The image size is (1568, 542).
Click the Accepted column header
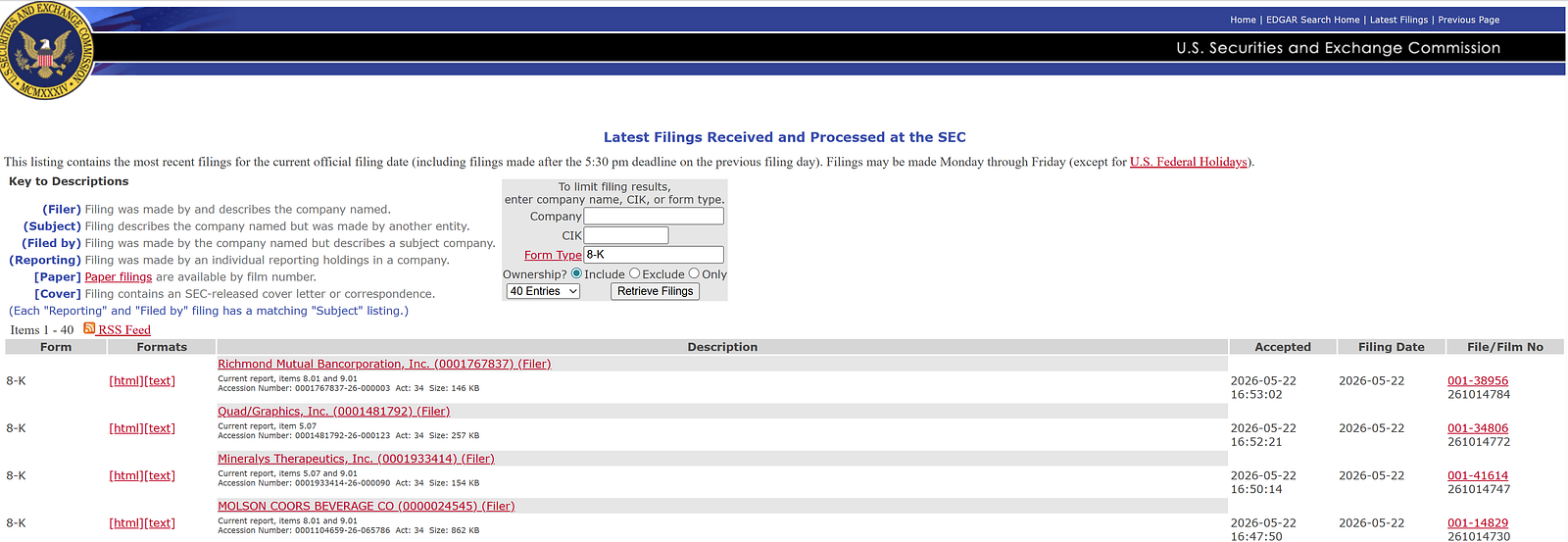(x=1283, y=347)
